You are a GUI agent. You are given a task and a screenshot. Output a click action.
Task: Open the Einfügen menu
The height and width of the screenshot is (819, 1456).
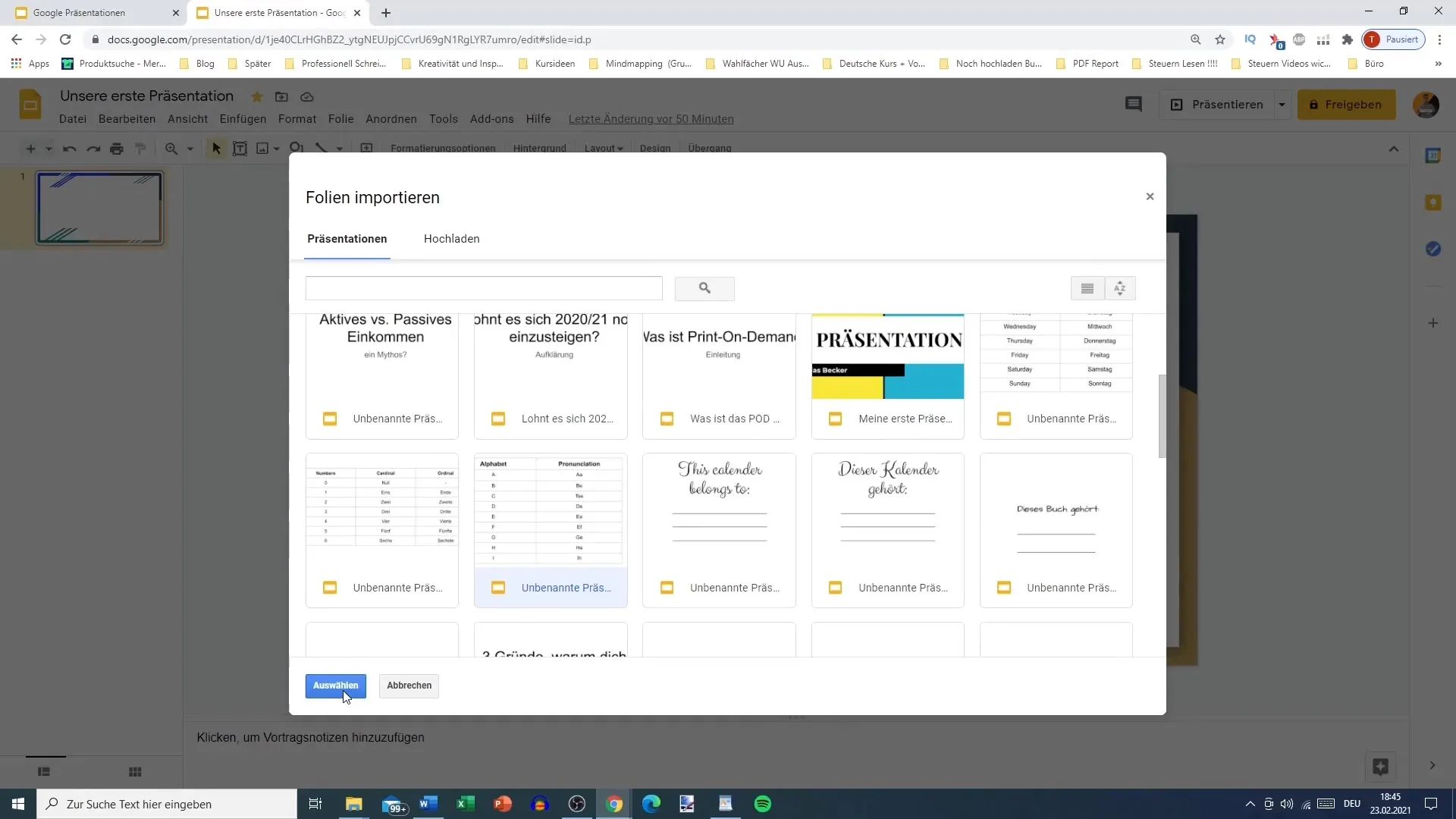coord(243,119)
